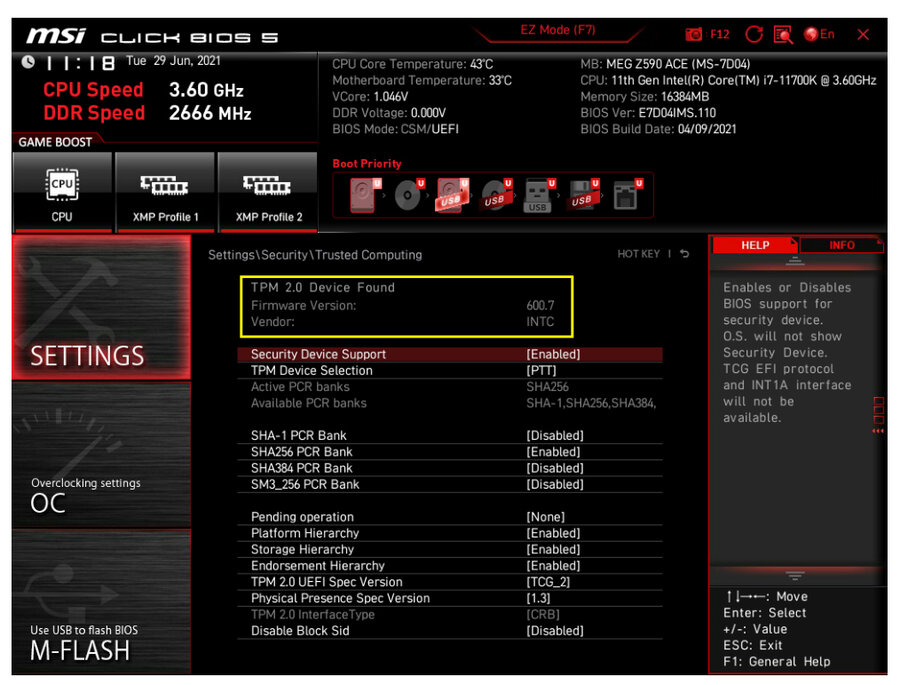The width and height of the screenshot is (900, 685).
Task: Switch to the HELP tab
Action: coord(755,245)
